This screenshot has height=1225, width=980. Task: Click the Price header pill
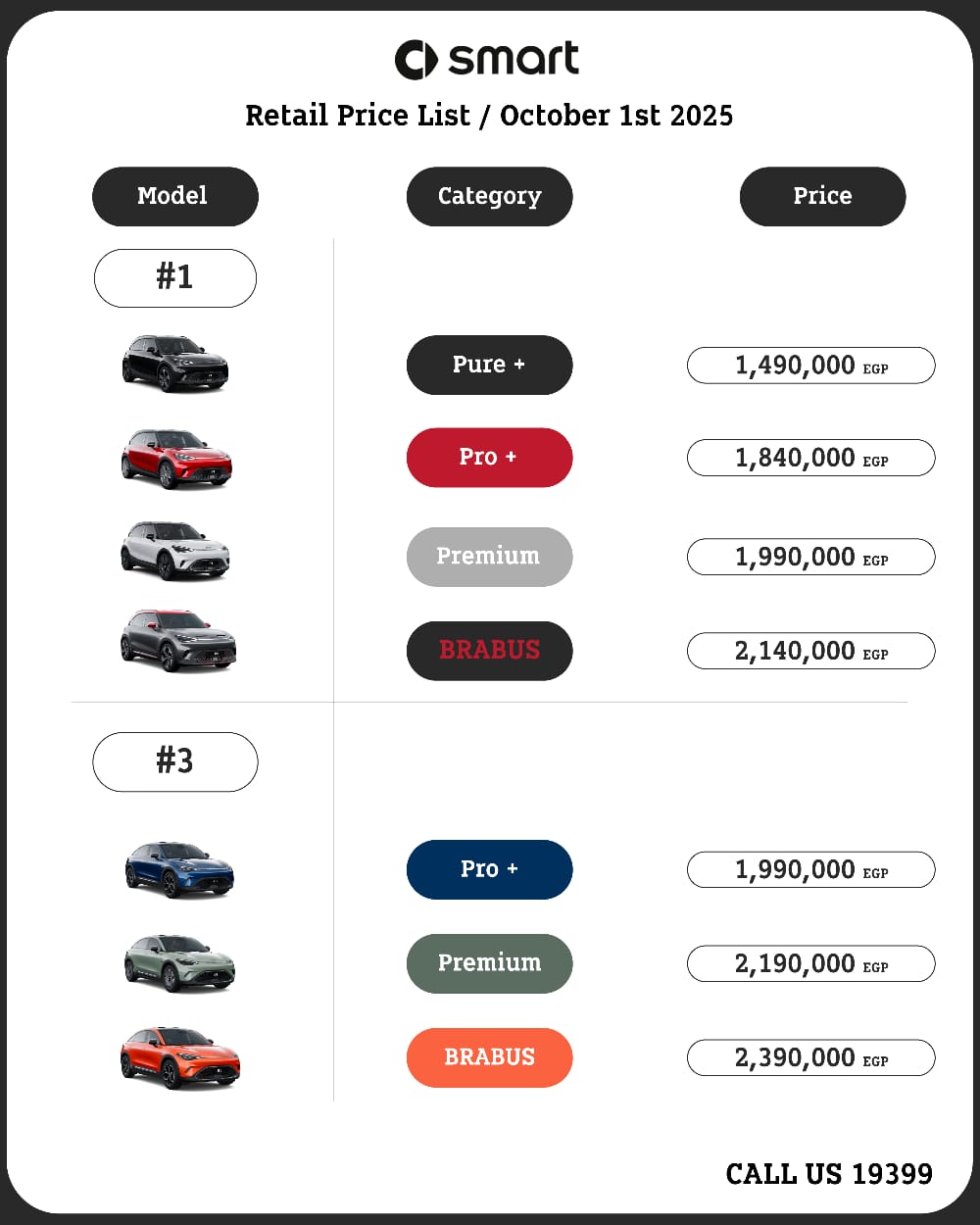[x=822, y=196]
